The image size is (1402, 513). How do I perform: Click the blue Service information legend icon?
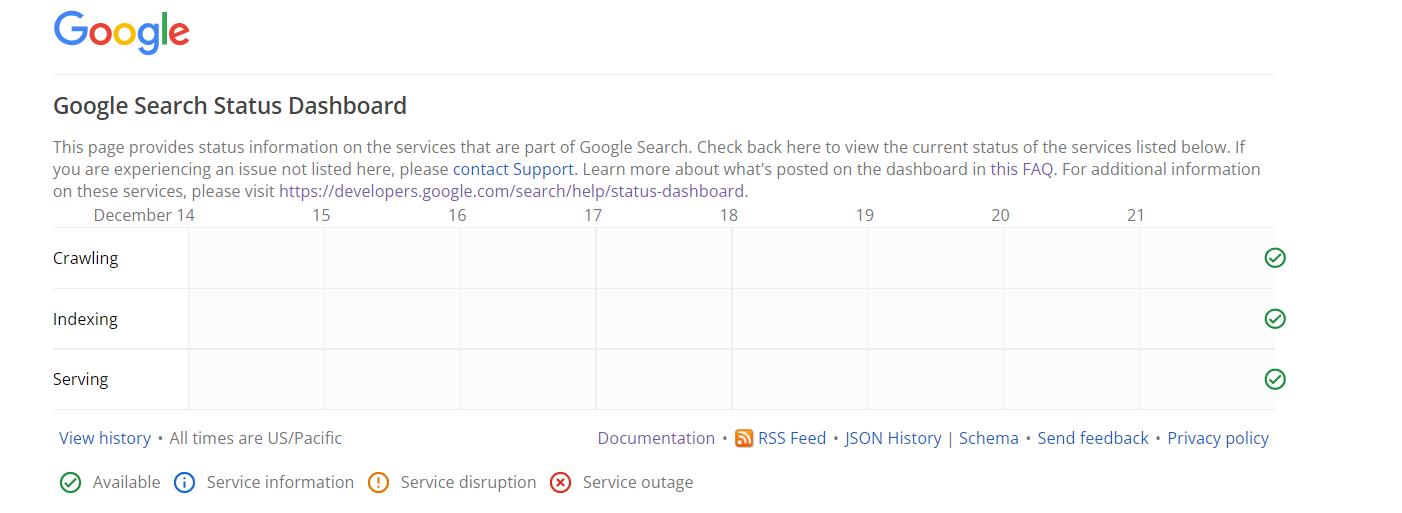pos(184,483)
